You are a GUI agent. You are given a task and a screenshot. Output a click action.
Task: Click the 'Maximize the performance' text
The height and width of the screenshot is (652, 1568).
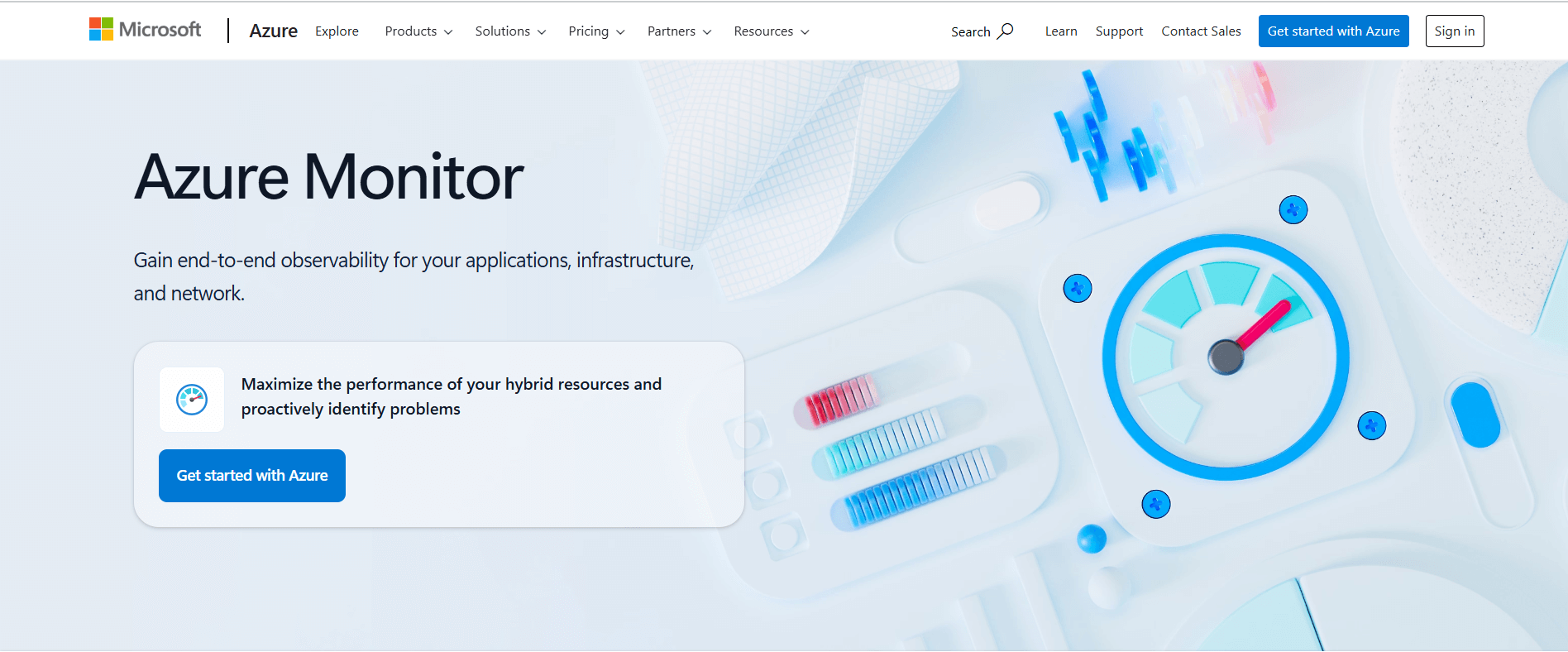pyautogui.click(x=452, y=396)
